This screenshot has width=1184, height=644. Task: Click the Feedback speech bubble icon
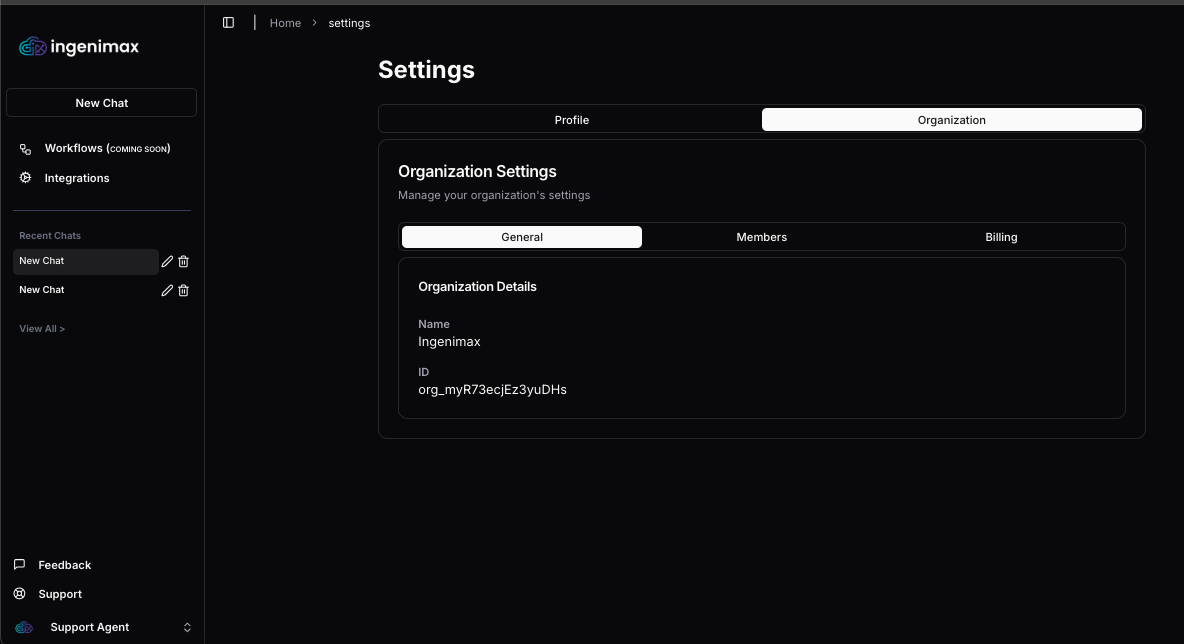20,565
